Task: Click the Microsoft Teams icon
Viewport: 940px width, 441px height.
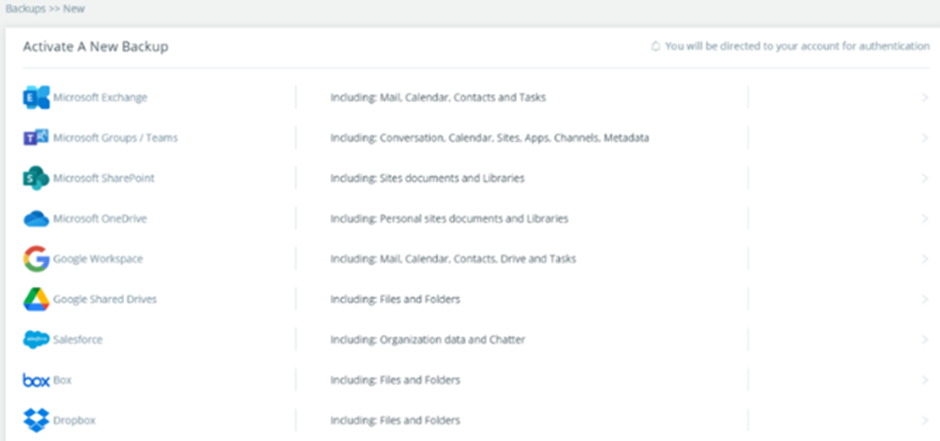Action: [36, 138]
